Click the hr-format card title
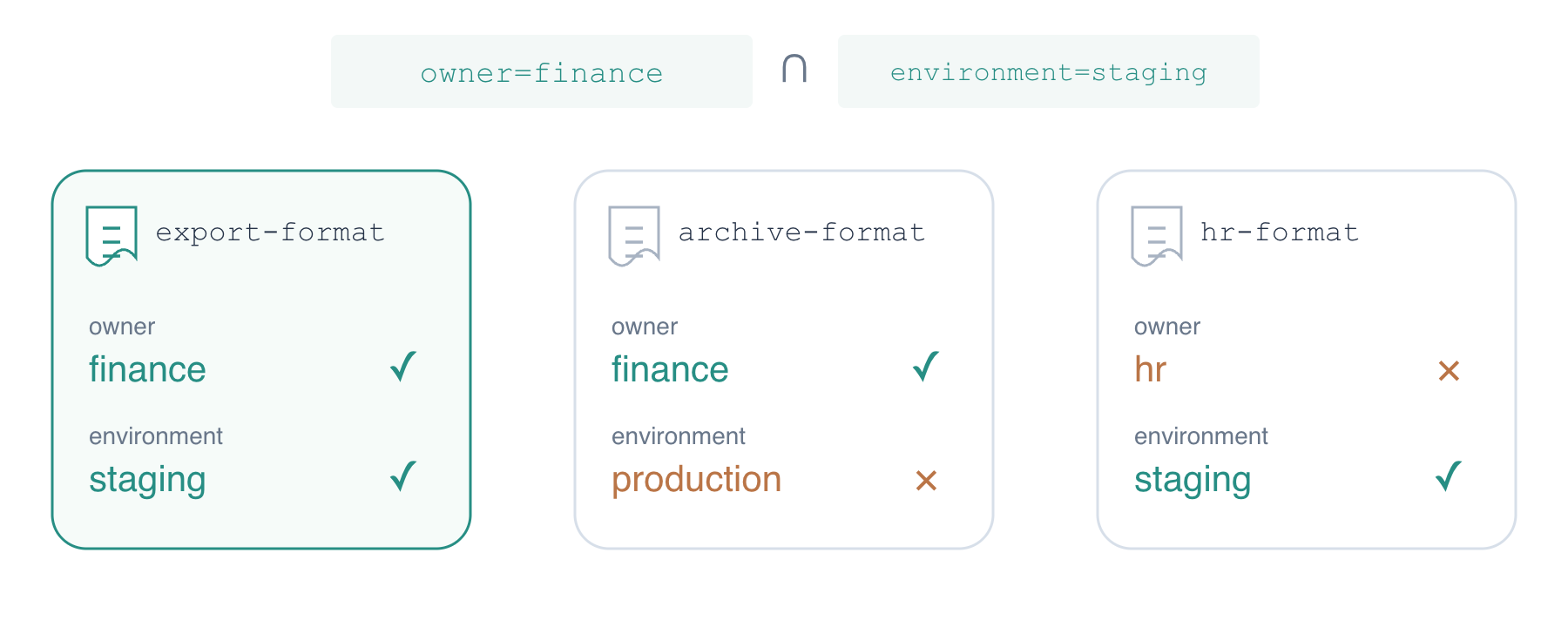The height and width of the screenshot is (627, 1568). click(1280, 233)
